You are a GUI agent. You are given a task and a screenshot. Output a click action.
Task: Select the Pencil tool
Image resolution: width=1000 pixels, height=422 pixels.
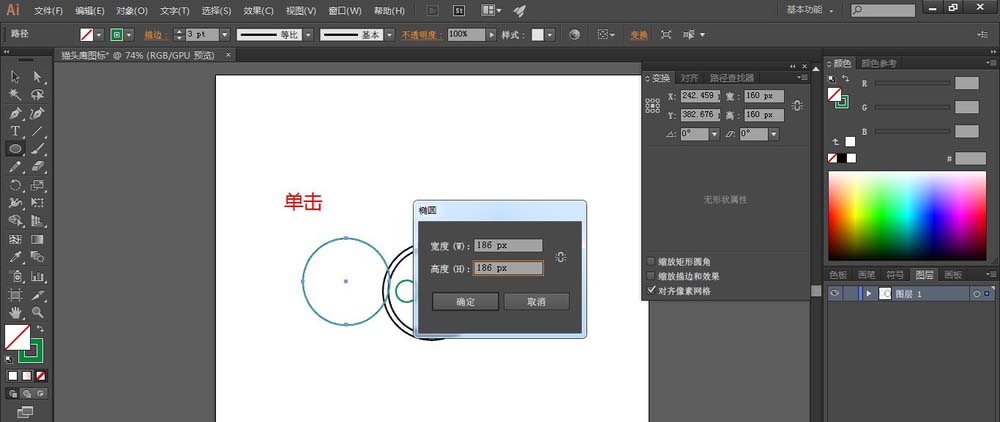[x=15, y=167]
